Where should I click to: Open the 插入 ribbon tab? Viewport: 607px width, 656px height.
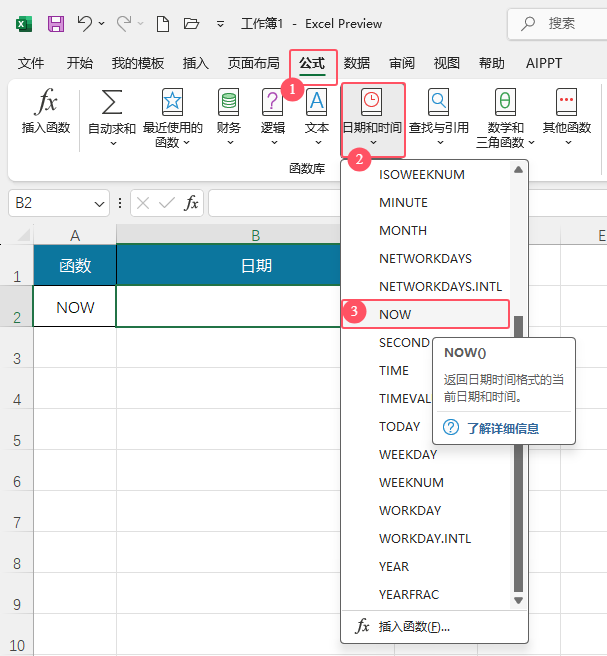[x=196, y=63]
